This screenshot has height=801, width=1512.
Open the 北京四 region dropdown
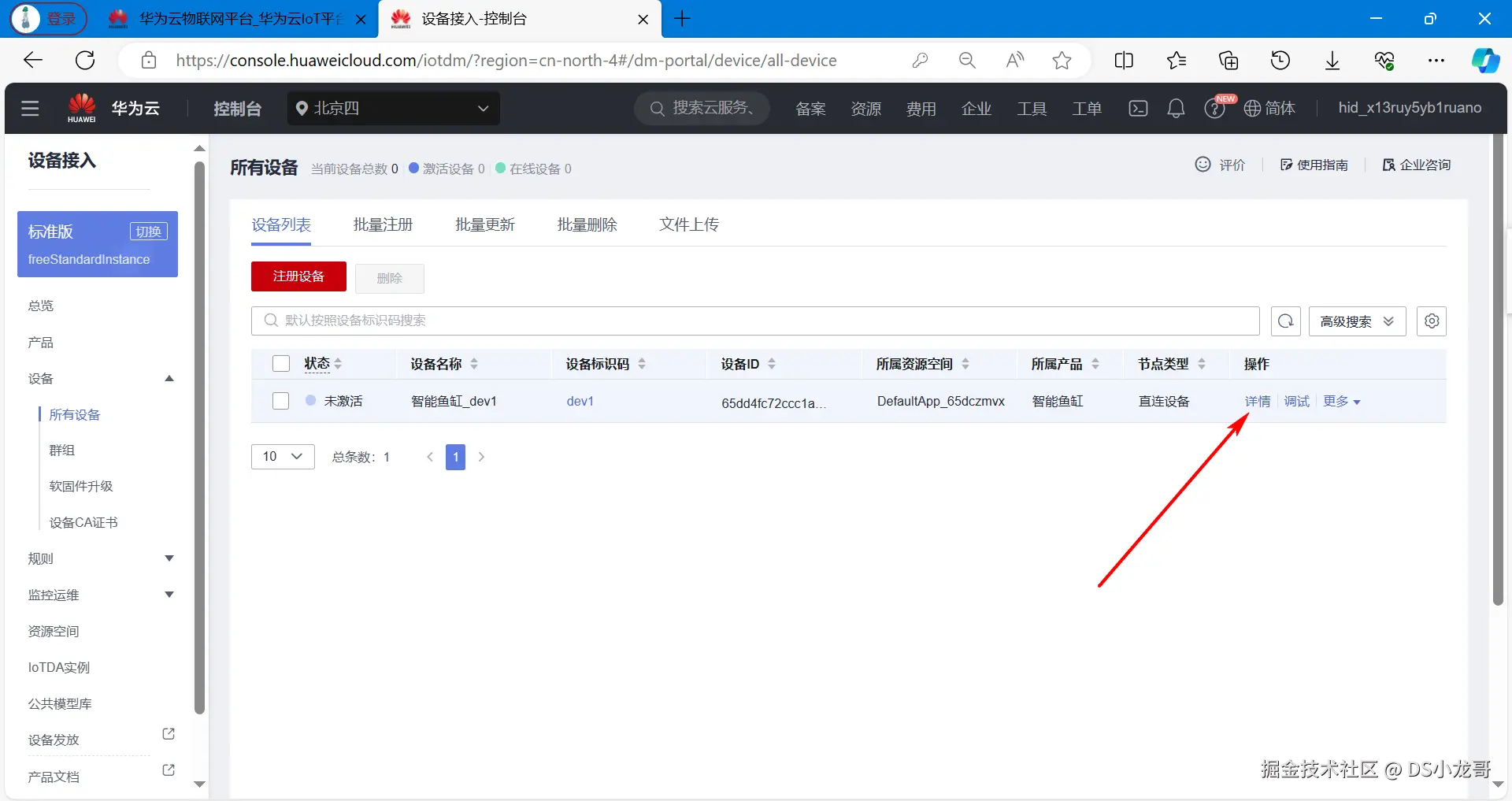[x=394, y=109]
